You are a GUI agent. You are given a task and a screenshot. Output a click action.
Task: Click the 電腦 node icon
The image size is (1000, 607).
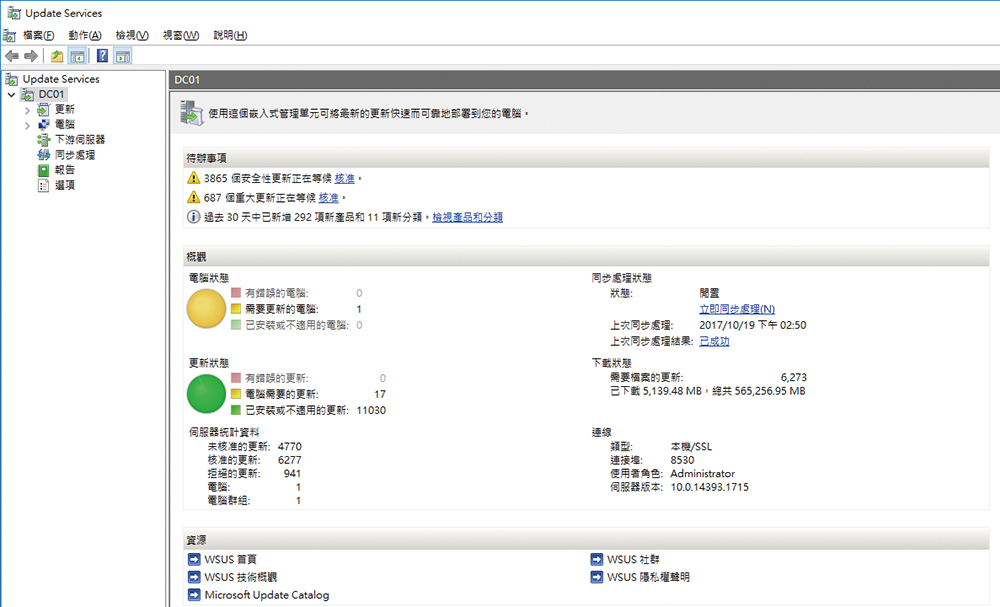coord(43,125)
